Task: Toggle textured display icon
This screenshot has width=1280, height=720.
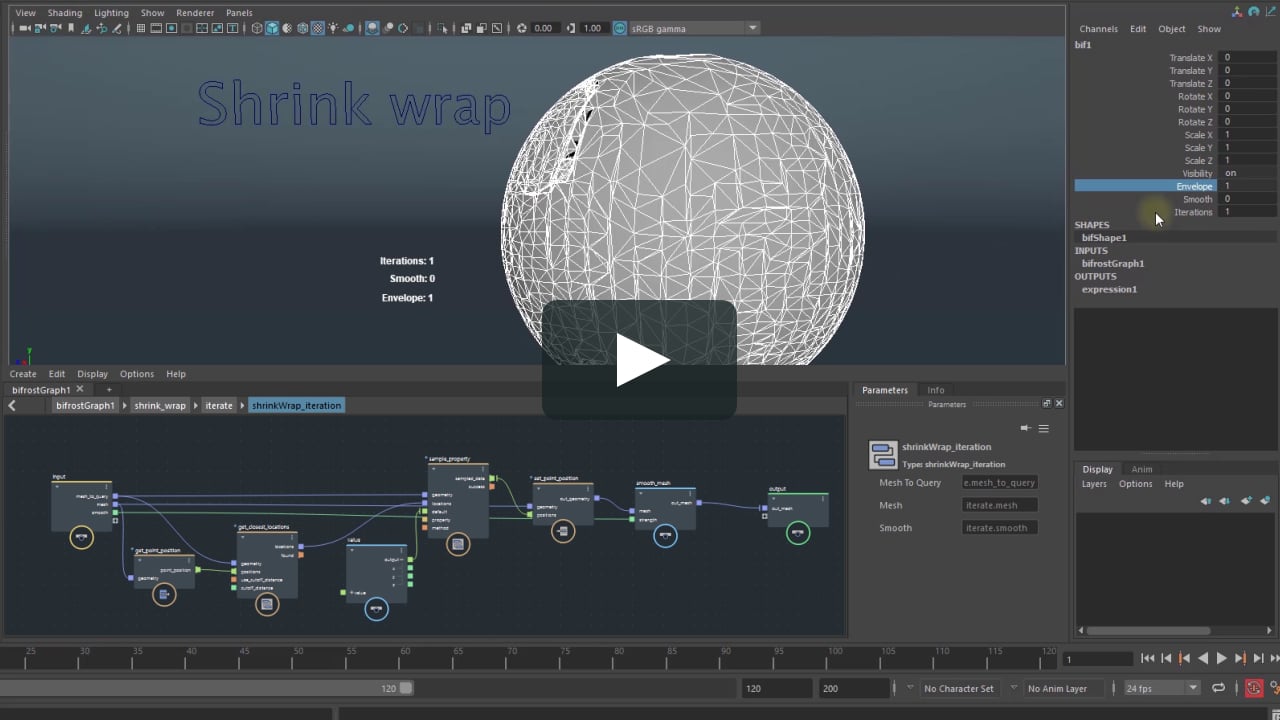Action: click(x=317, y=28)
